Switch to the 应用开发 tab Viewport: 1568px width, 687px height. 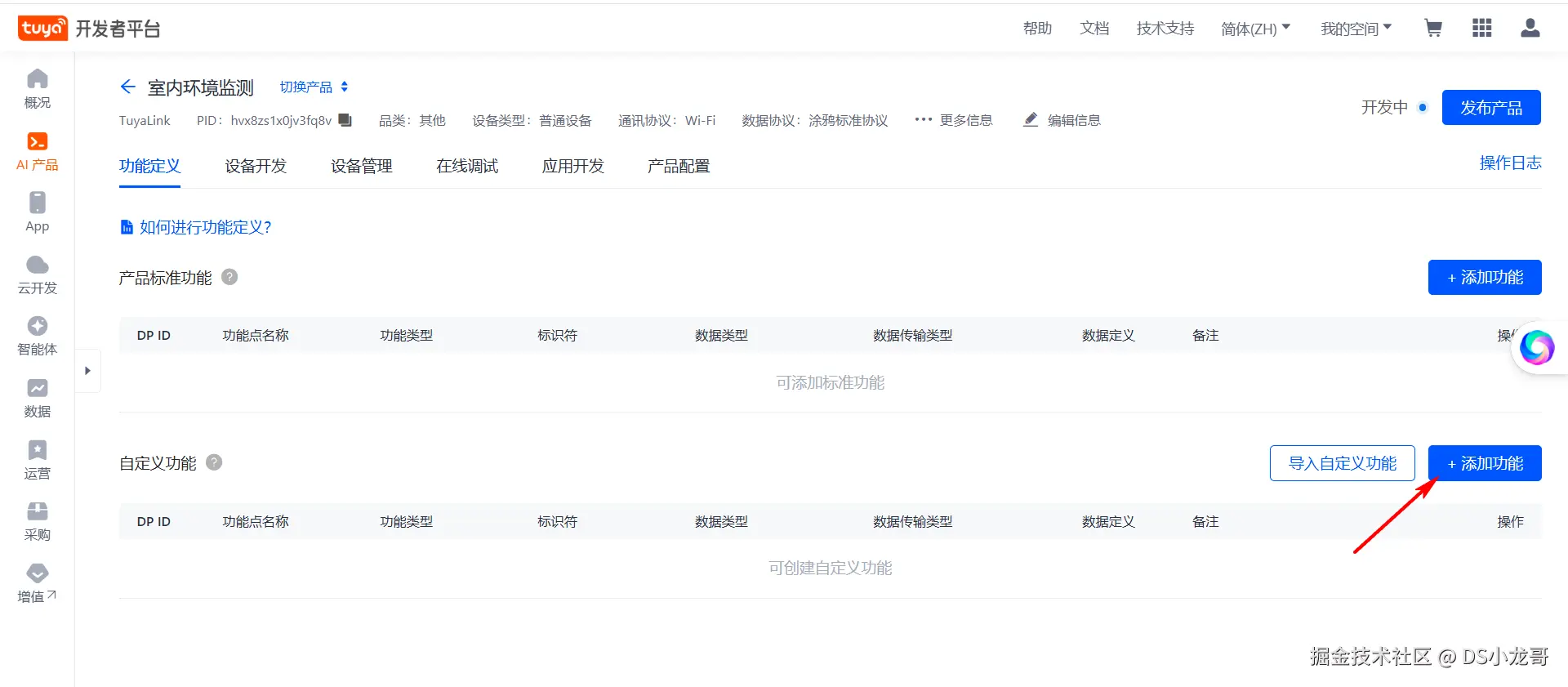coord(573,166)
